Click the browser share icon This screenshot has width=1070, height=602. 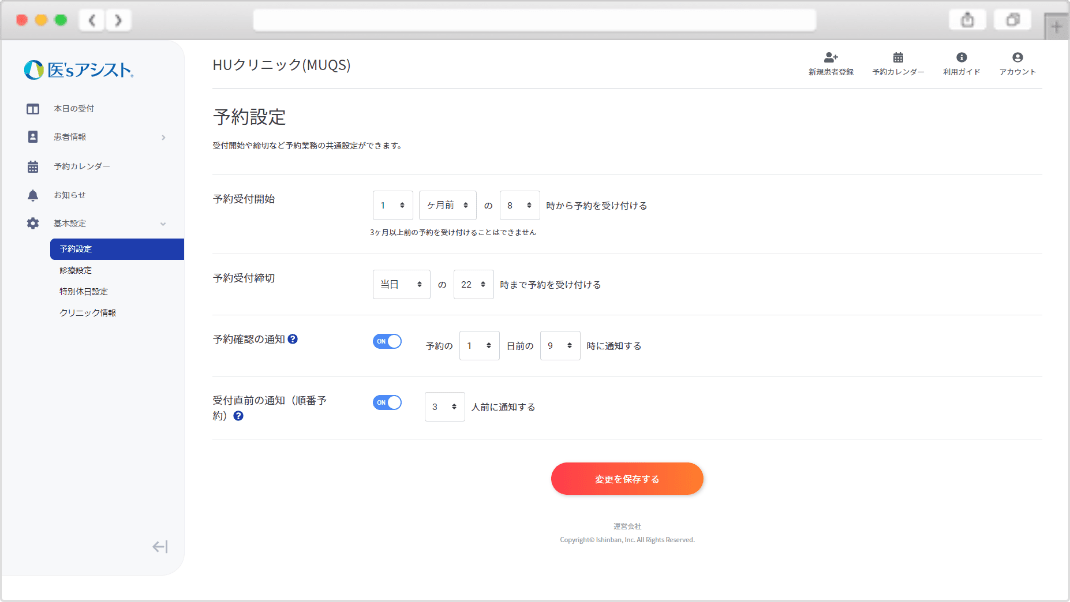coord(968,20)
